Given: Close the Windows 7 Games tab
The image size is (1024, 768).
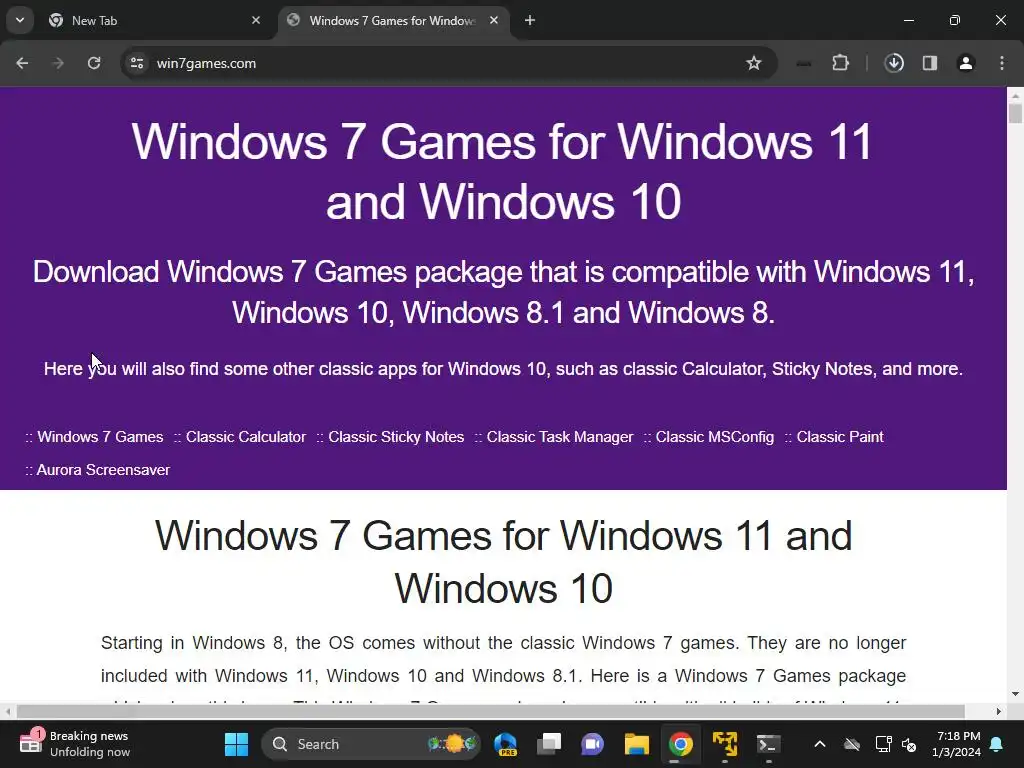Looking at the screenshot, I should click(x=494, y=20).
